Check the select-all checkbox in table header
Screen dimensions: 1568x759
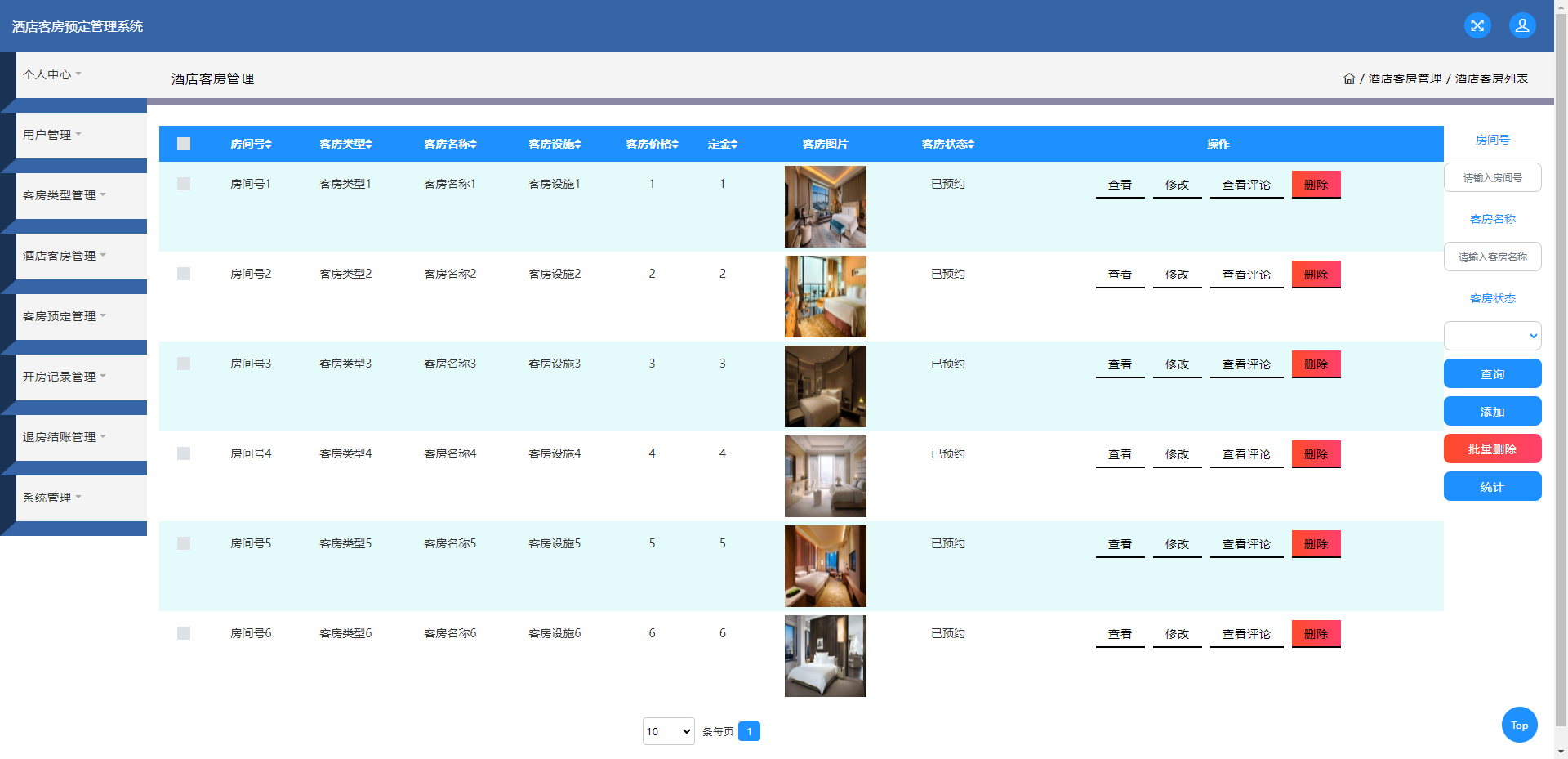(183, 144)
